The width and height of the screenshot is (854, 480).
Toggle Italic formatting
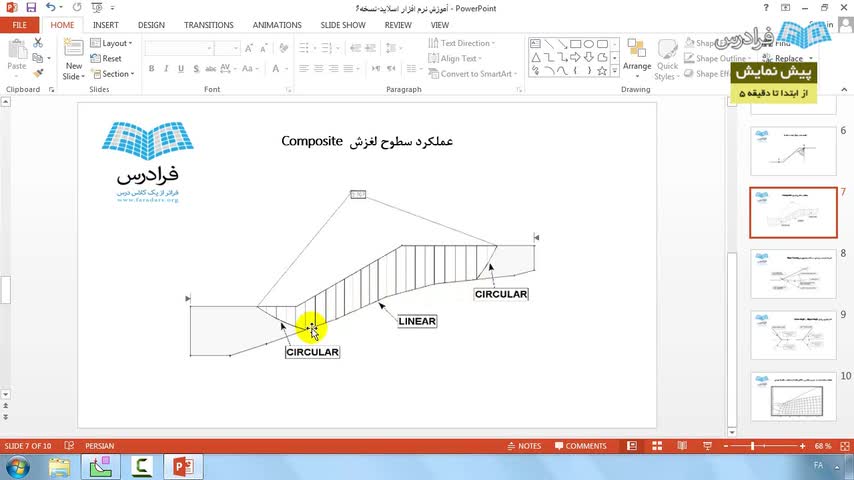[x=166, y=69]
